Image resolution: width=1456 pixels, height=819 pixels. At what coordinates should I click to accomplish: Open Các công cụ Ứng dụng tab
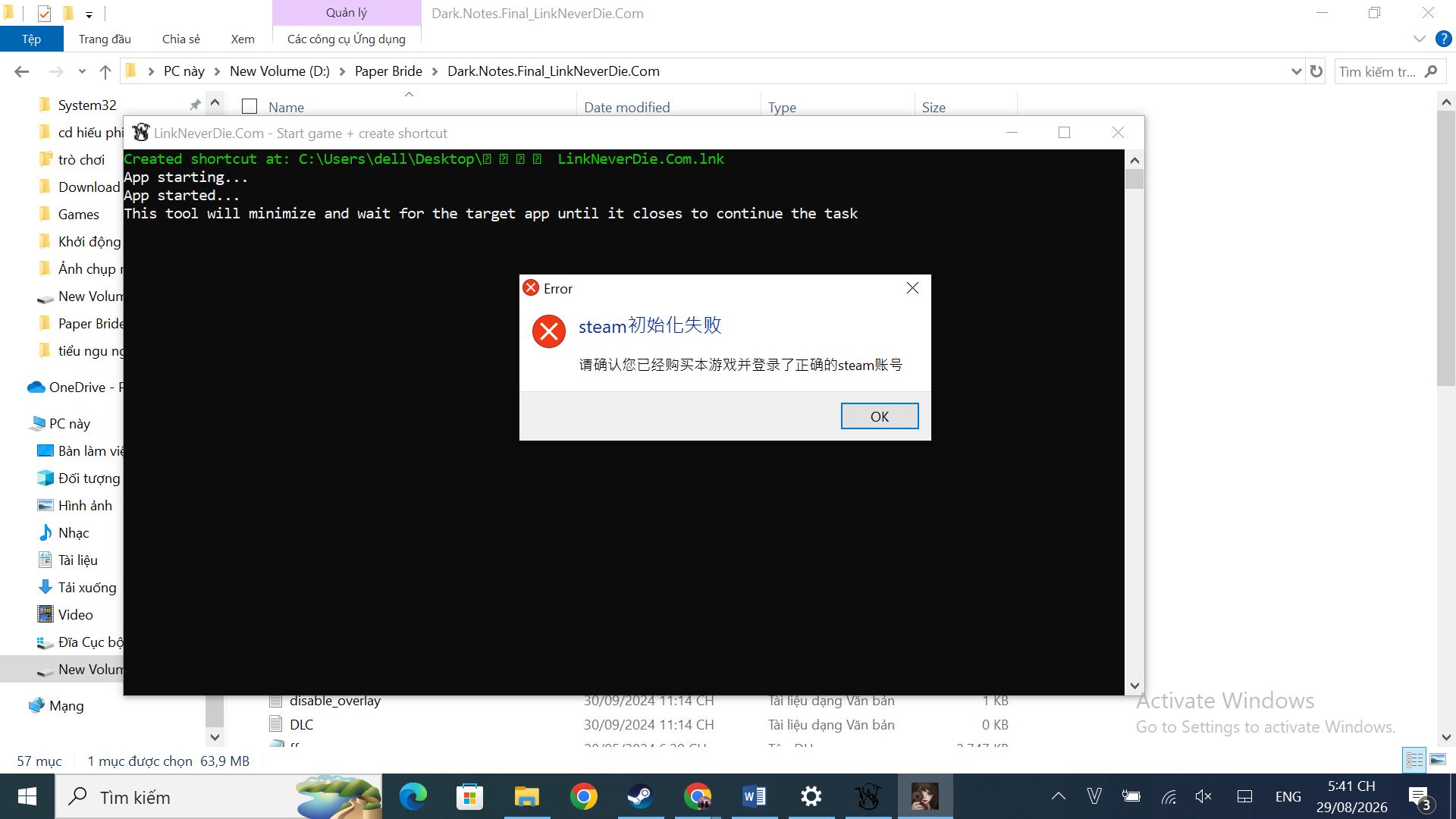pos(347,39)
